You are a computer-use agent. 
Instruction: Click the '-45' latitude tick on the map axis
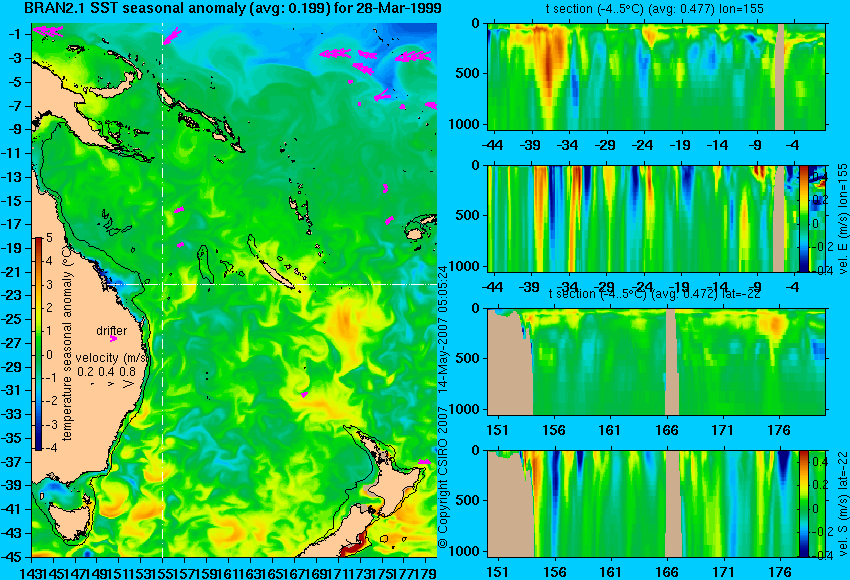(13, 557)
